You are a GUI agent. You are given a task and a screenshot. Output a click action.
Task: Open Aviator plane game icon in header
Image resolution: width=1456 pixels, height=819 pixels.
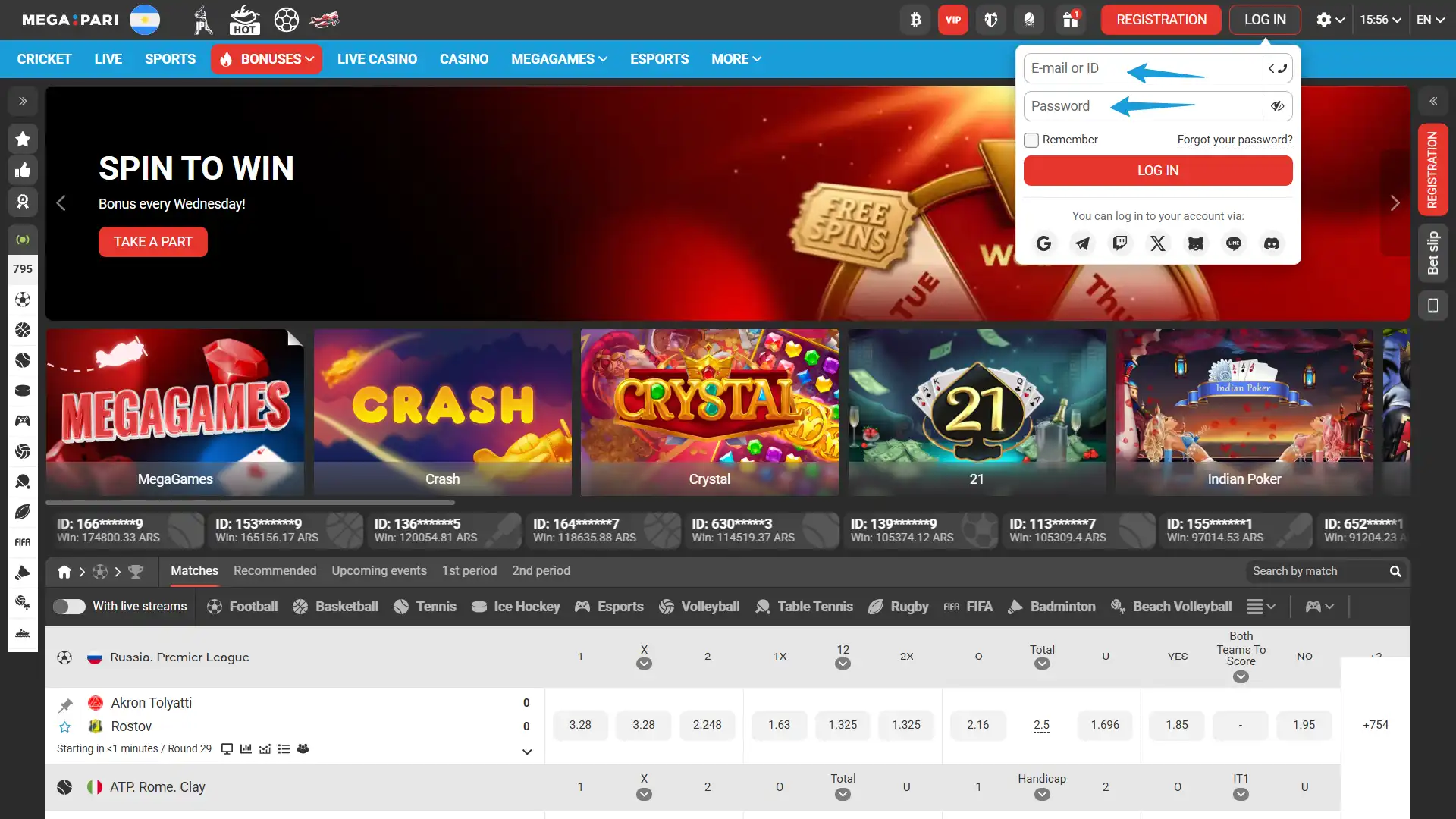click(325, 20)
